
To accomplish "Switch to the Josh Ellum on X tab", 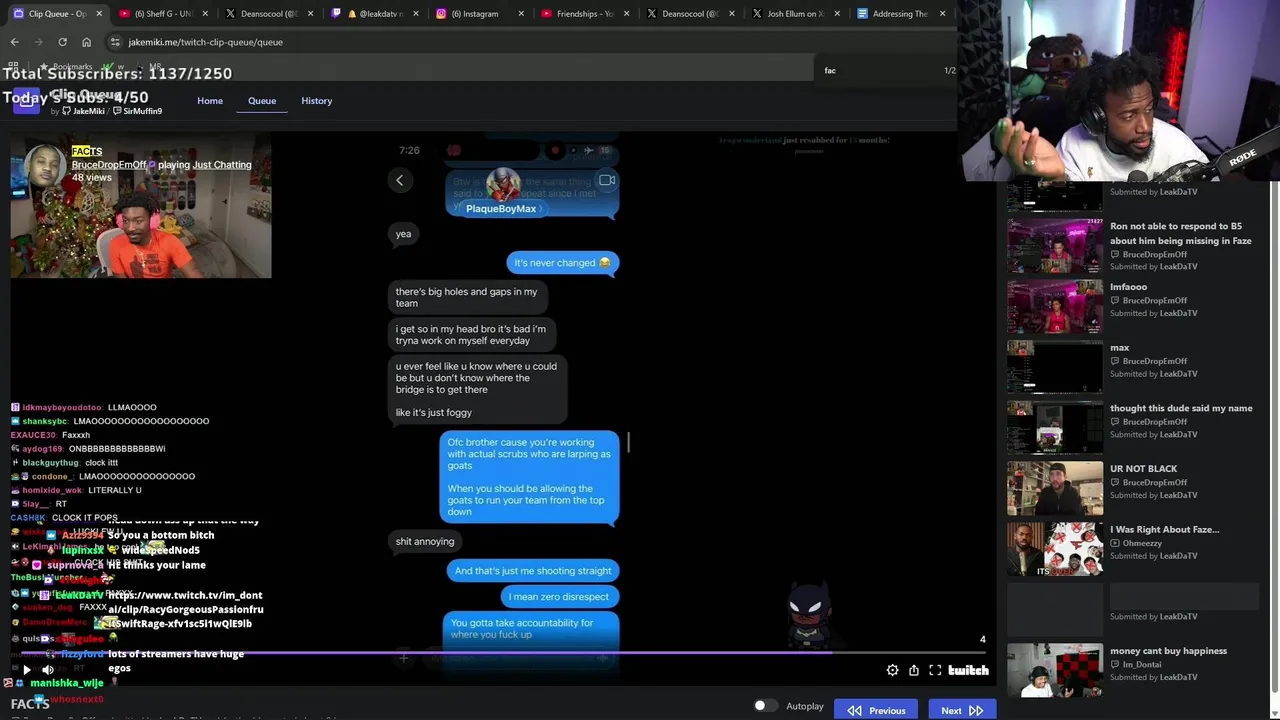I will point(795,14).
